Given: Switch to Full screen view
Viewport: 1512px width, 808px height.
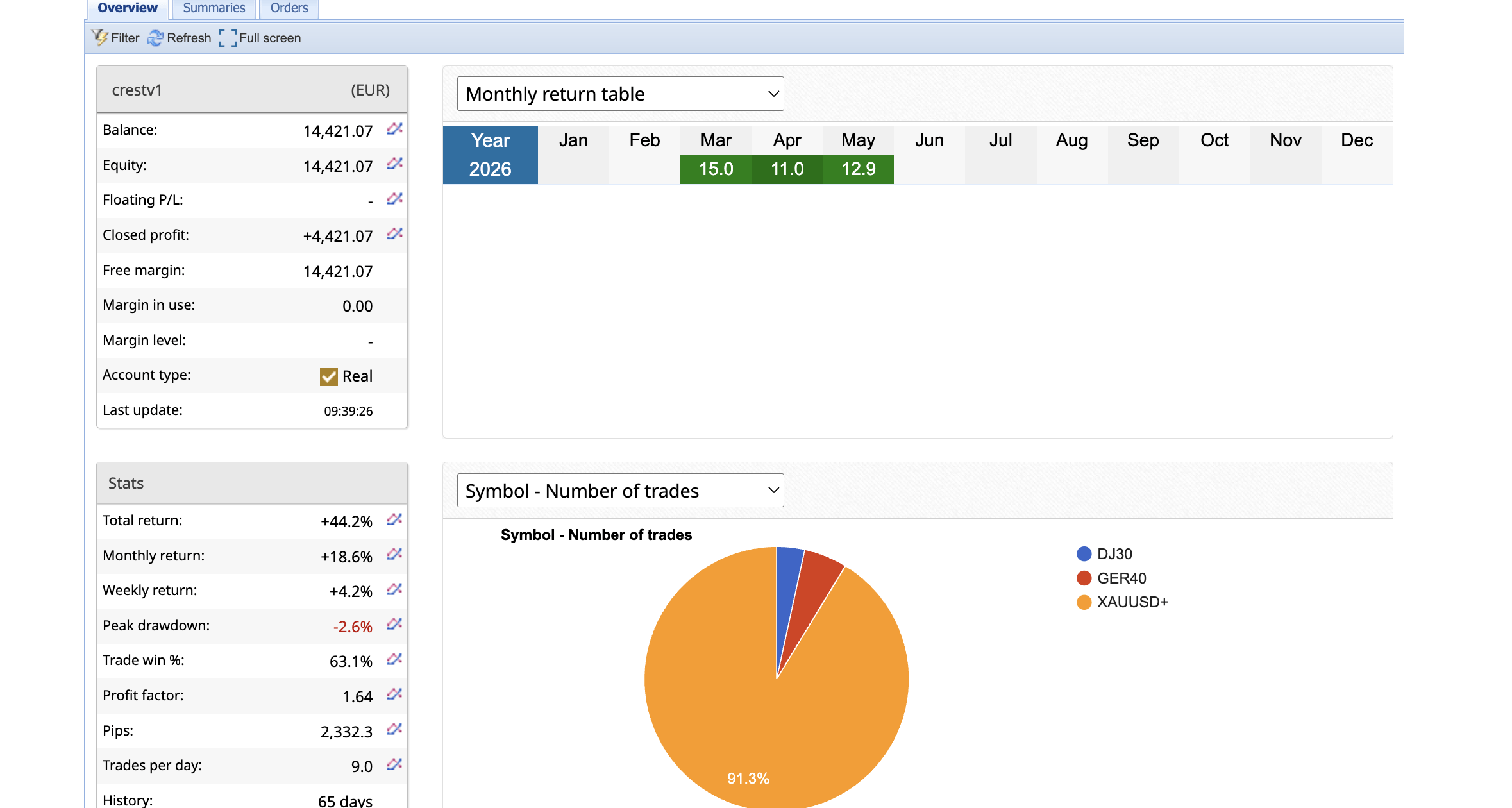Looking at the screenshot, I should pyautogui.click(x=260, y=38).
